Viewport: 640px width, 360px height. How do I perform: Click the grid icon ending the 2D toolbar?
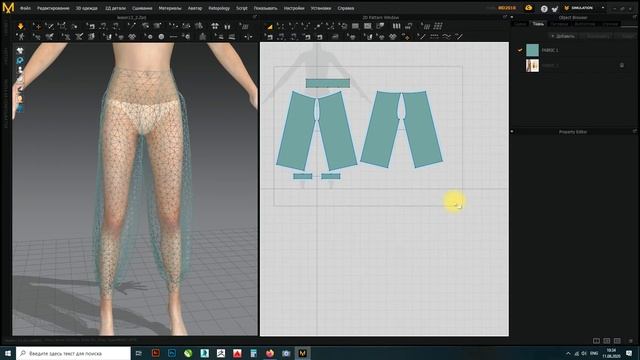[x=438, y=26]
